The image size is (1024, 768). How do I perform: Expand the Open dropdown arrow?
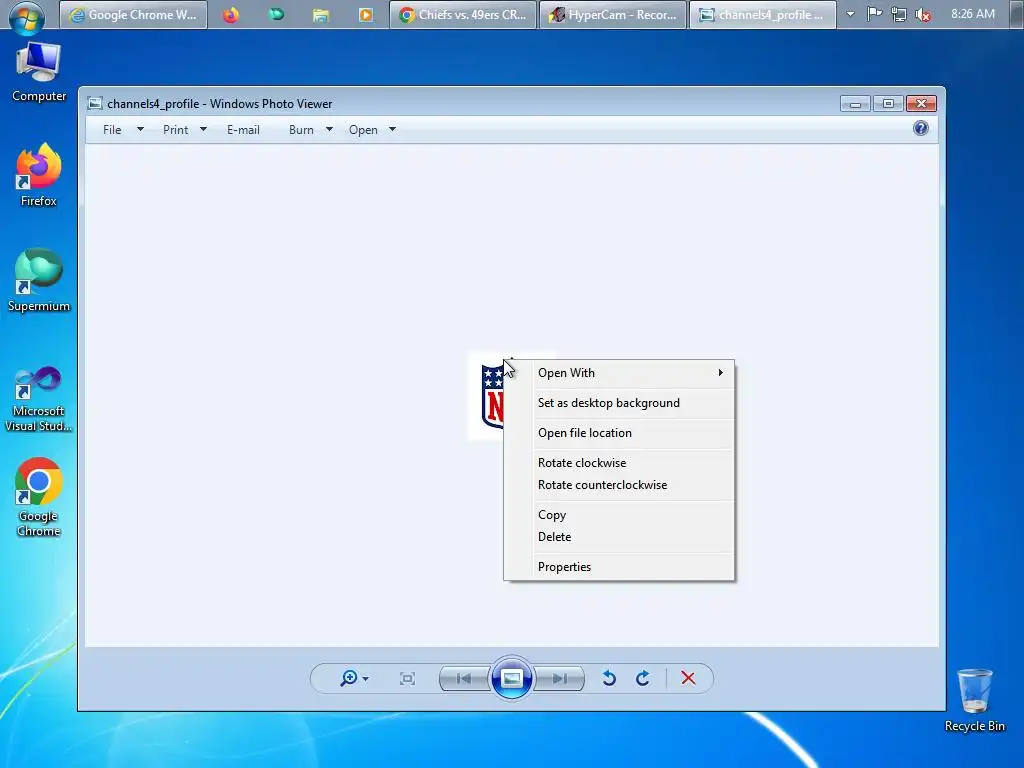point(392,129)
